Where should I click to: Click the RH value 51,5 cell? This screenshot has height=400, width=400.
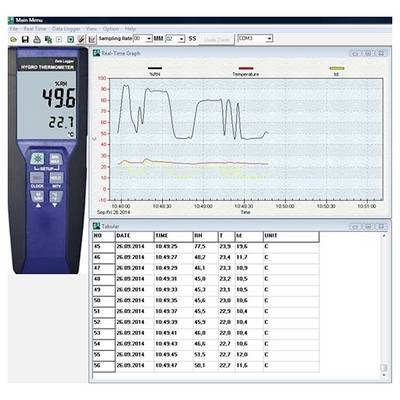pos(205,355)
